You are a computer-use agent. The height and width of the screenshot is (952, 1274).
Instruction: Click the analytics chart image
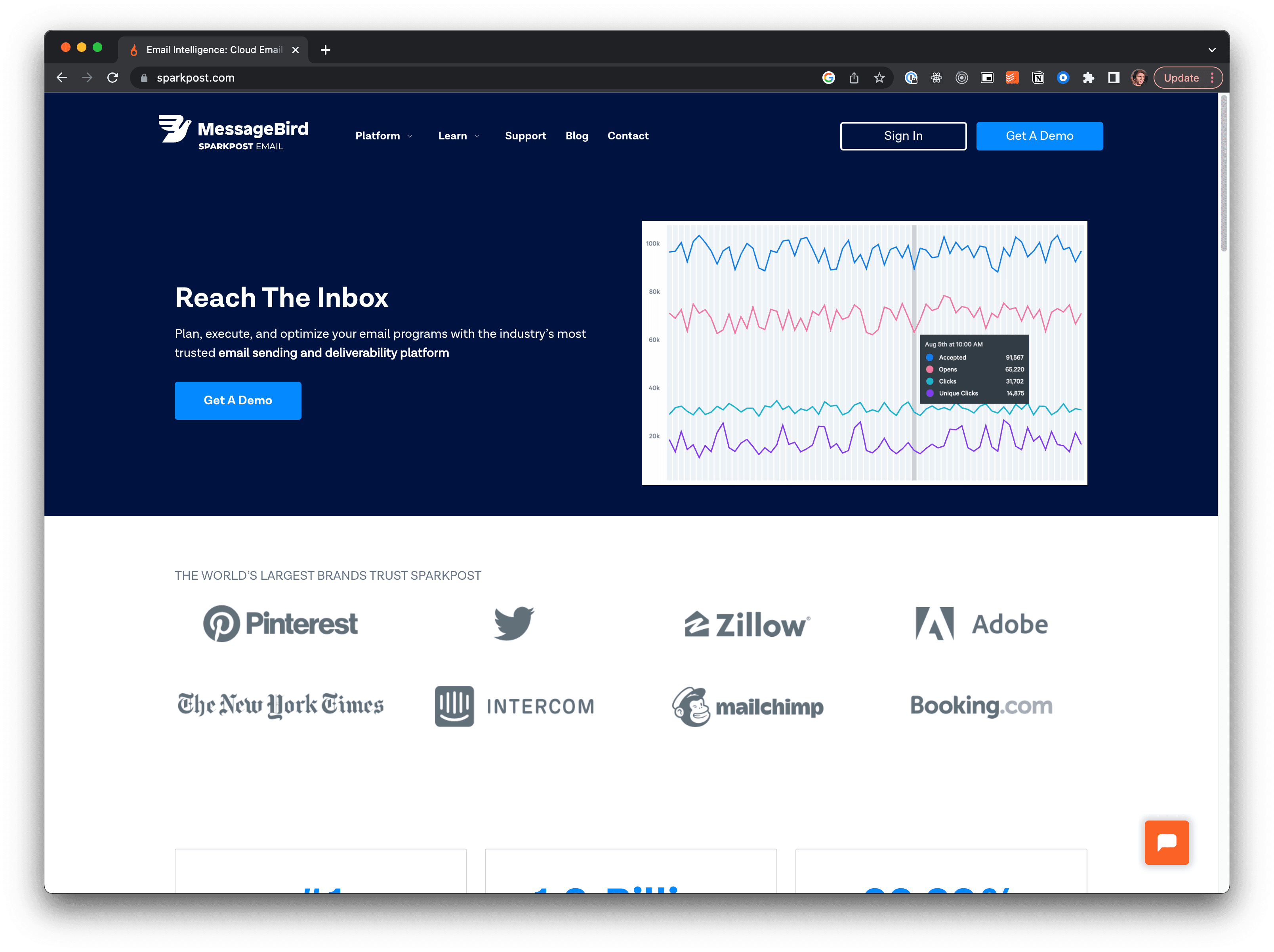point(864,352)
